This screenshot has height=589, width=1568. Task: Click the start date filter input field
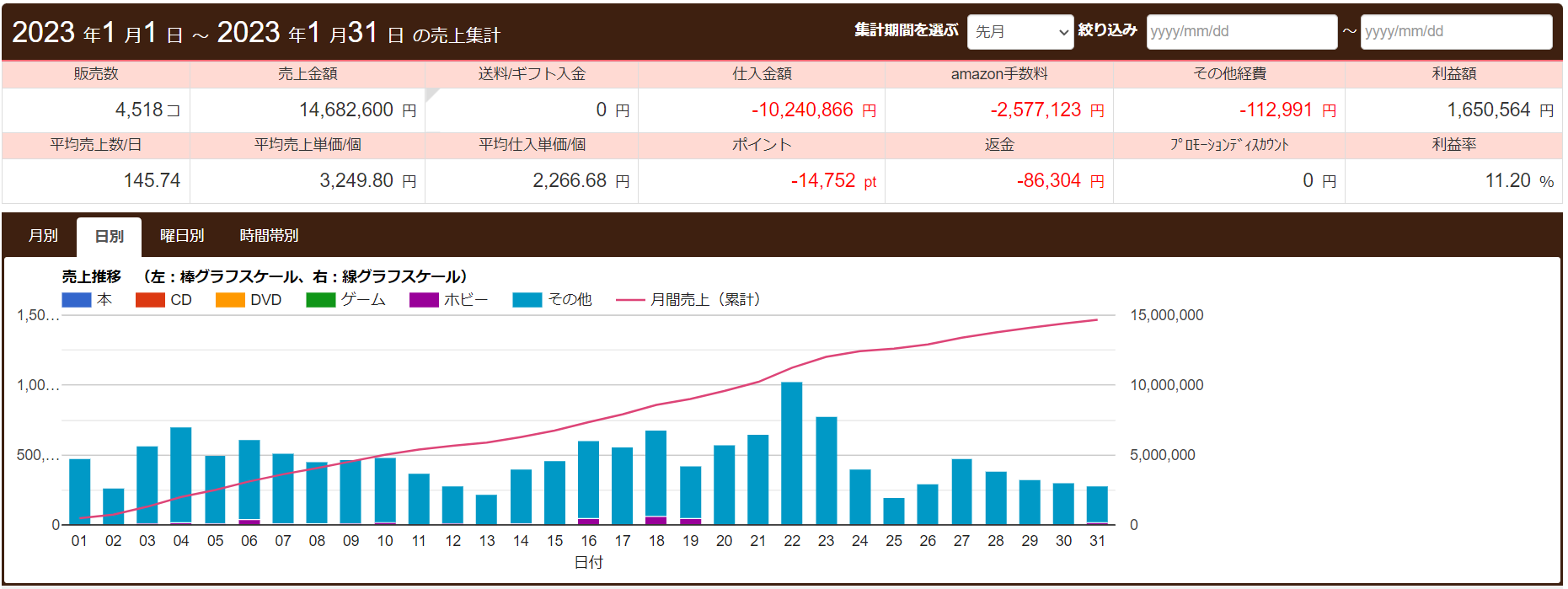pyautogui.click(x=1240, y=32)
